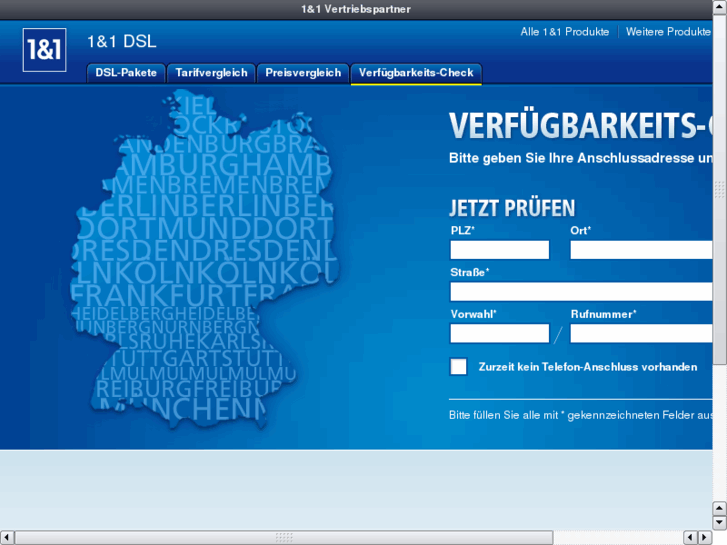Viewport: 727px width, 545px height.
Task: Click the 1&1 Vertriebspartner window title
Action: (x=356, y=9)
